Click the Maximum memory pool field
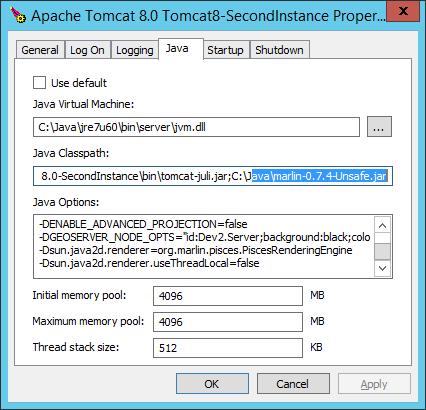Image resolution: width=426 pixels, height=410 pixels. 228,322
